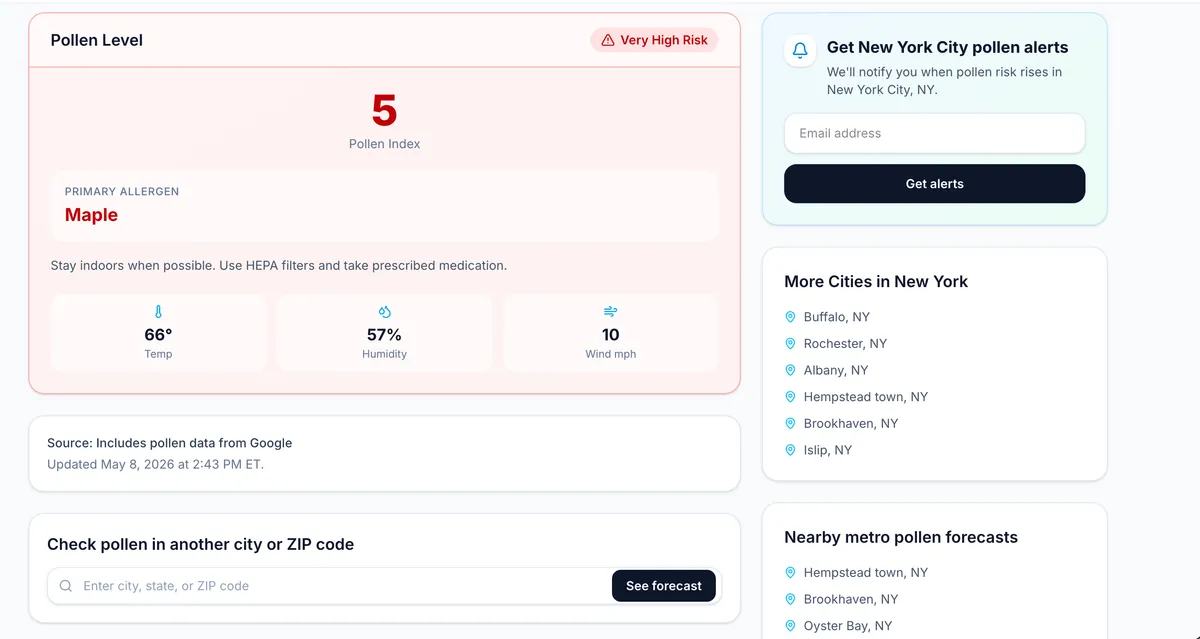Open Brookhaven, NY under More Cities
Viewport: 1200px width, 639px height.
(x=851, y=423)
